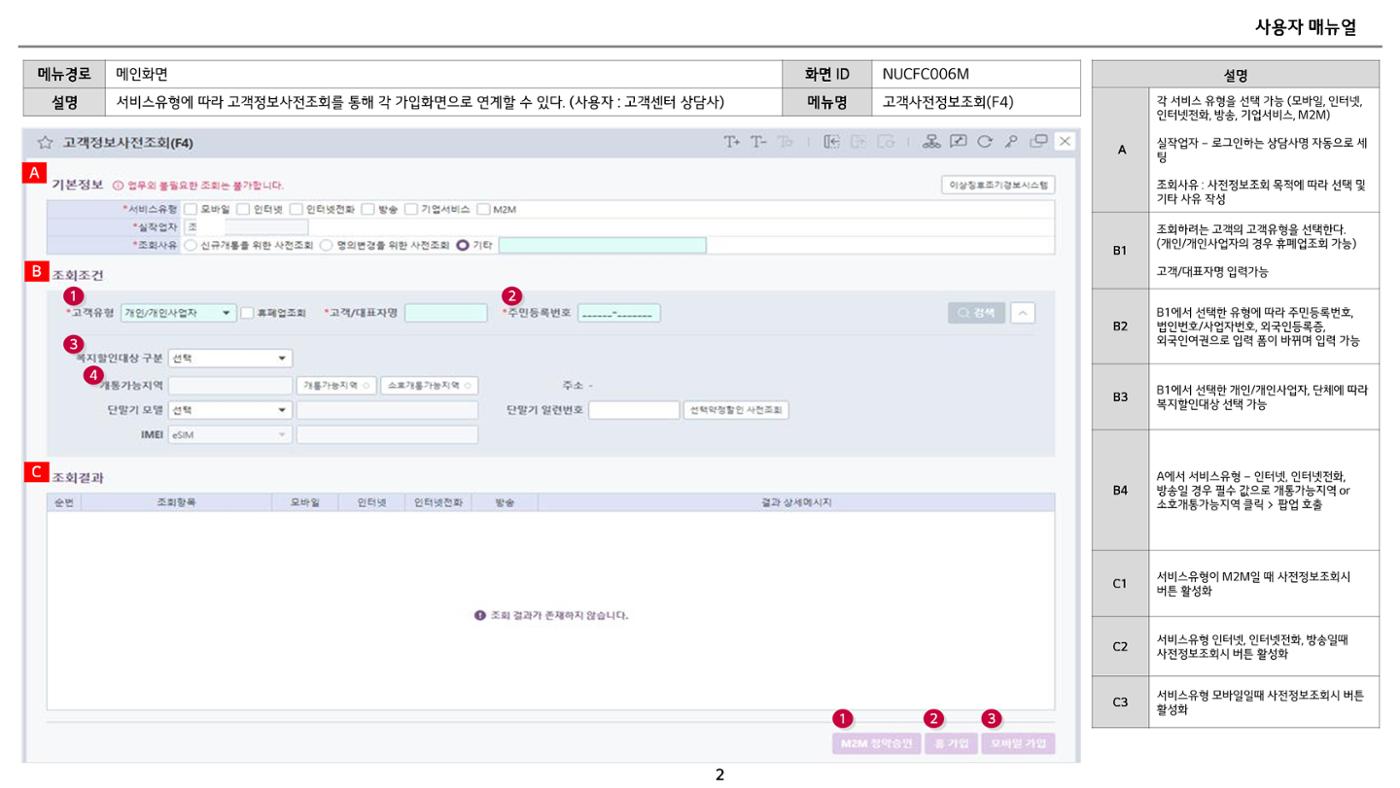1400x788 pixels.
Task: Open the 복지할인대상 구분 dropdown
Action: coord(230,358)
